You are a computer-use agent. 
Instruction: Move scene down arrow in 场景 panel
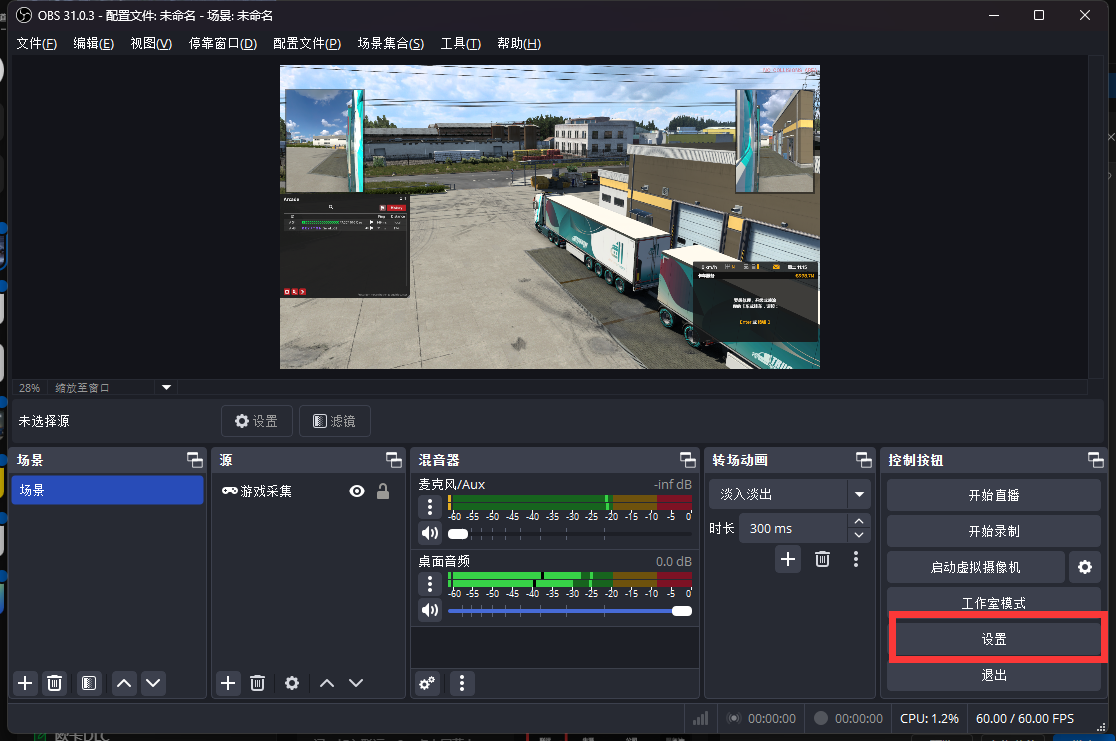point(153,683)
